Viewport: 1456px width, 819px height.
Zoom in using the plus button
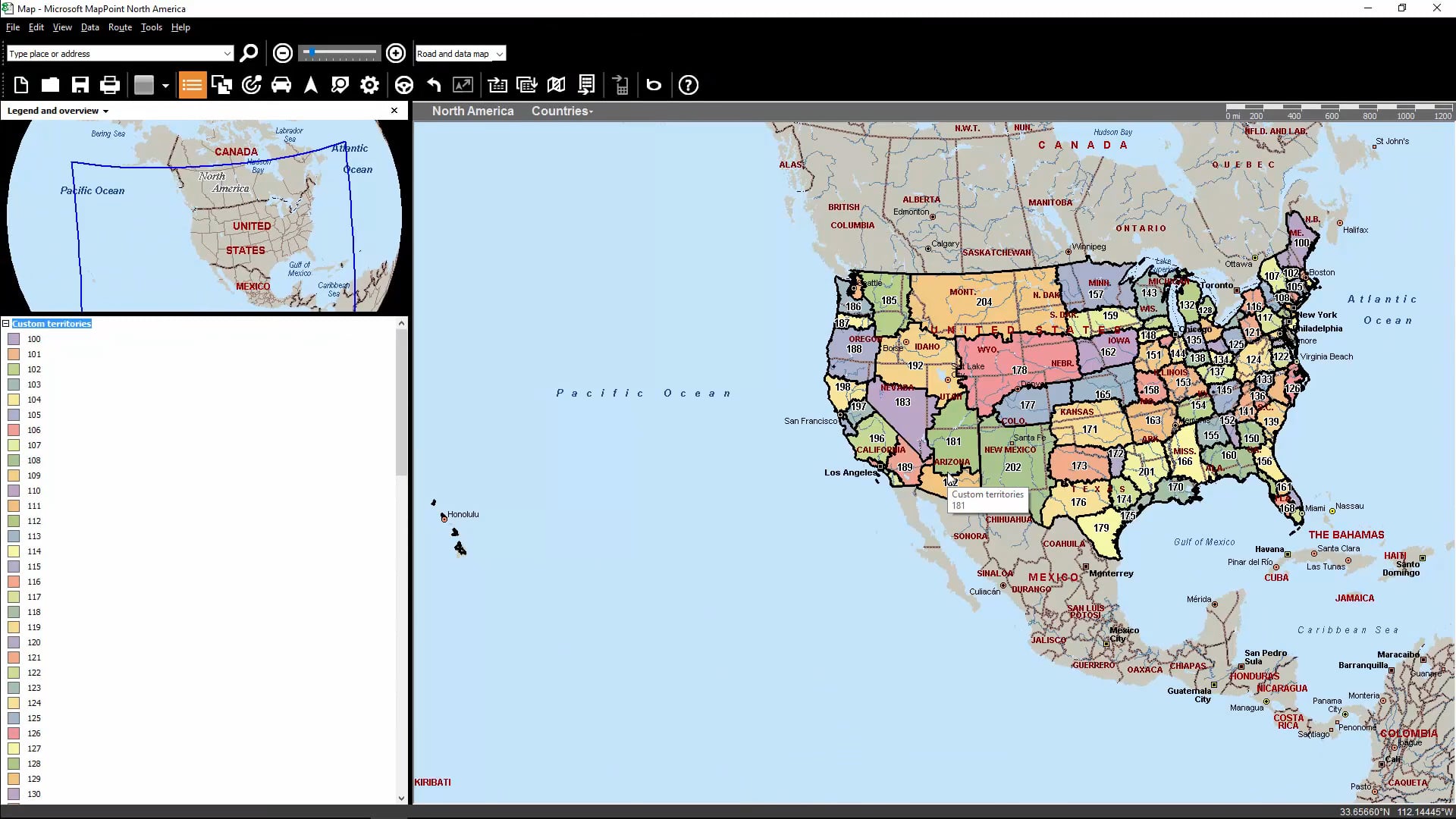396,53
